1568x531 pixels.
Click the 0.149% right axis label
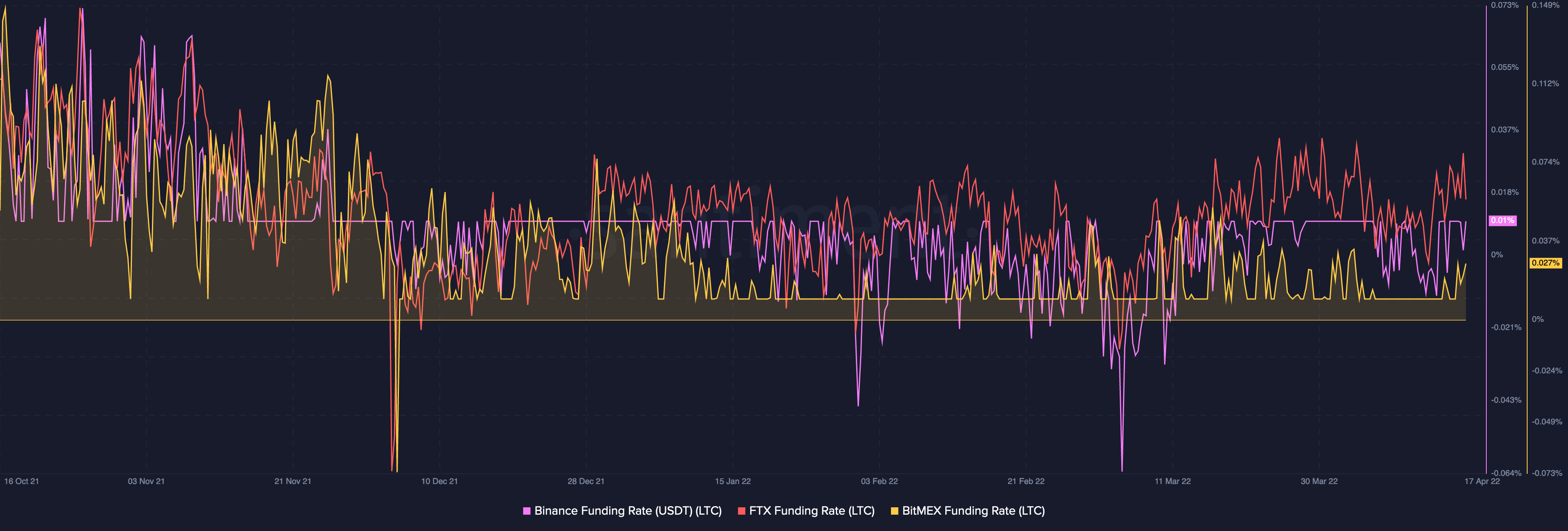click(1546, 5)
